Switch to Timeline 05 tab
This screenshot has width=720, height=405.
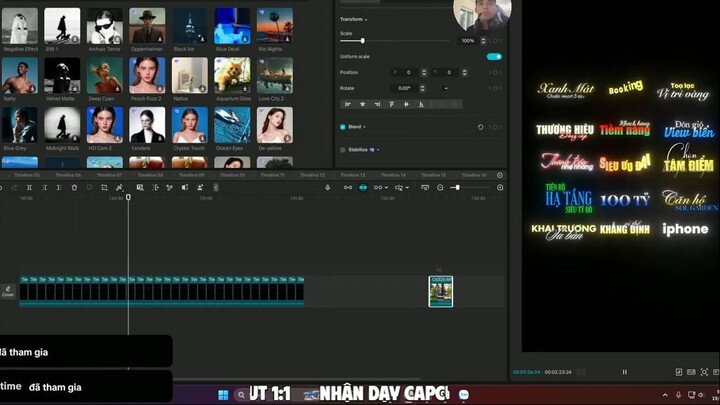27,175
